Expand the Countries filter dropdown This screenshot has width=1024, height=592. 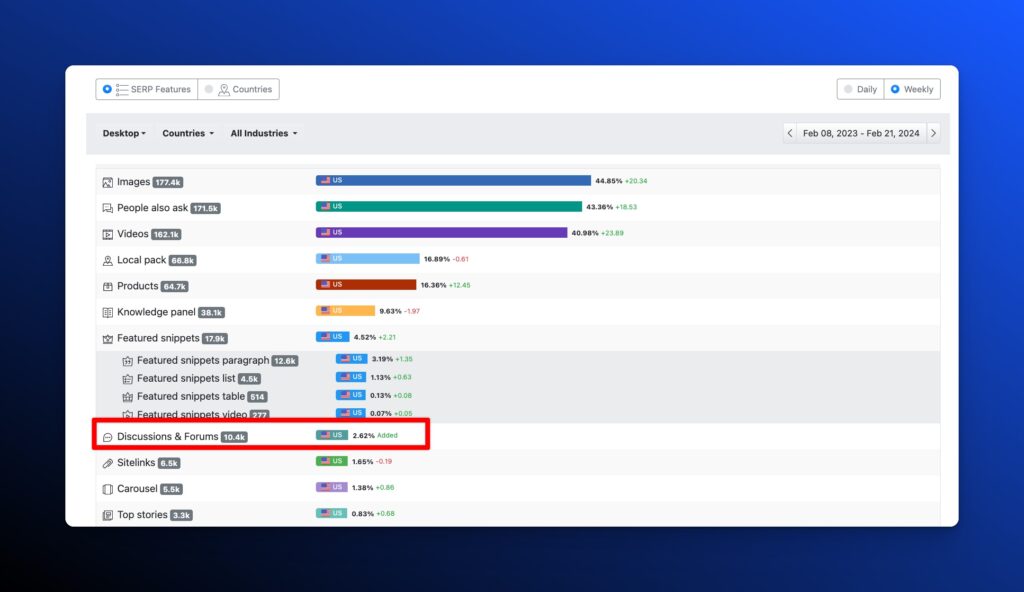[188, 133]
